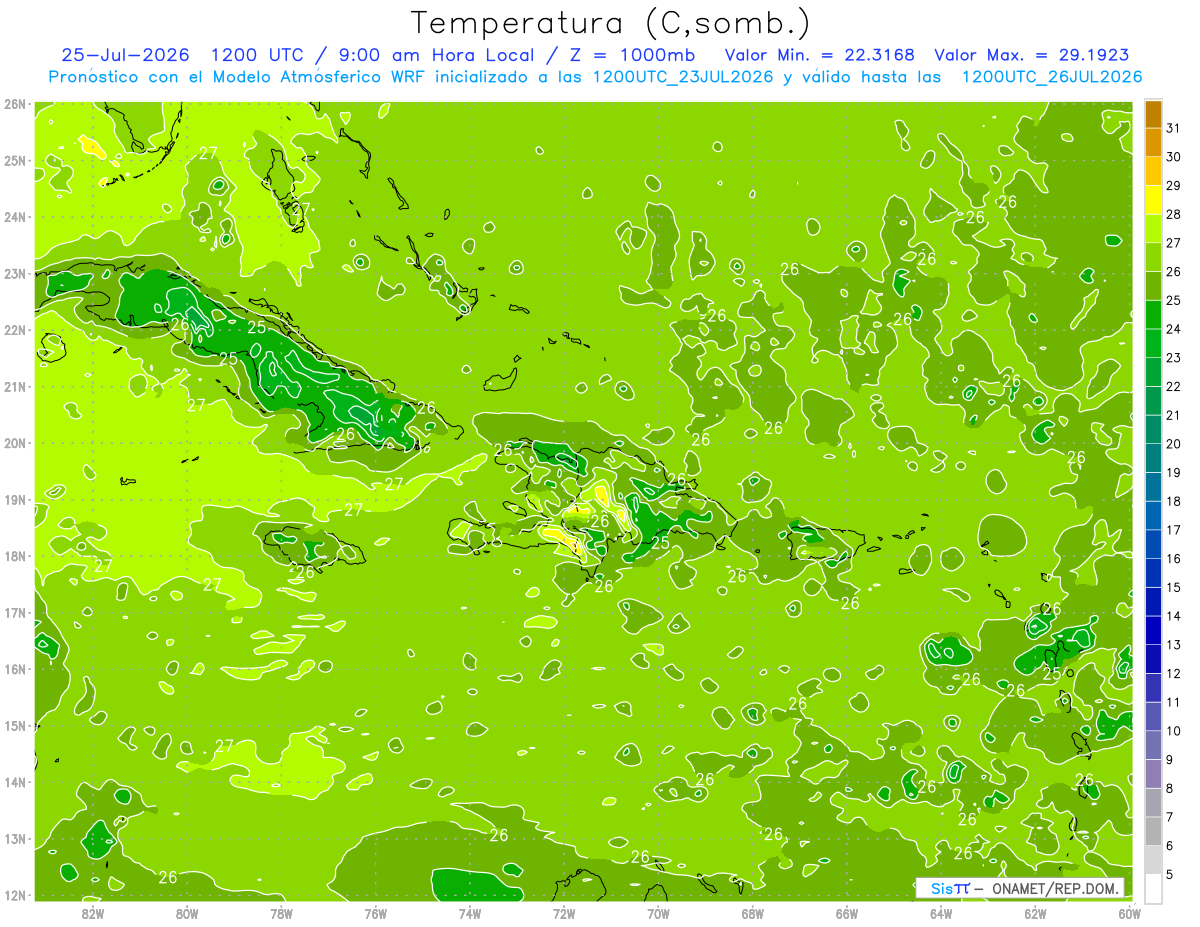Viewport: 1200px width, 927px height.
Task: Click the title 'Temperatura (C,somb.)'
Action: tap(611, 22)
